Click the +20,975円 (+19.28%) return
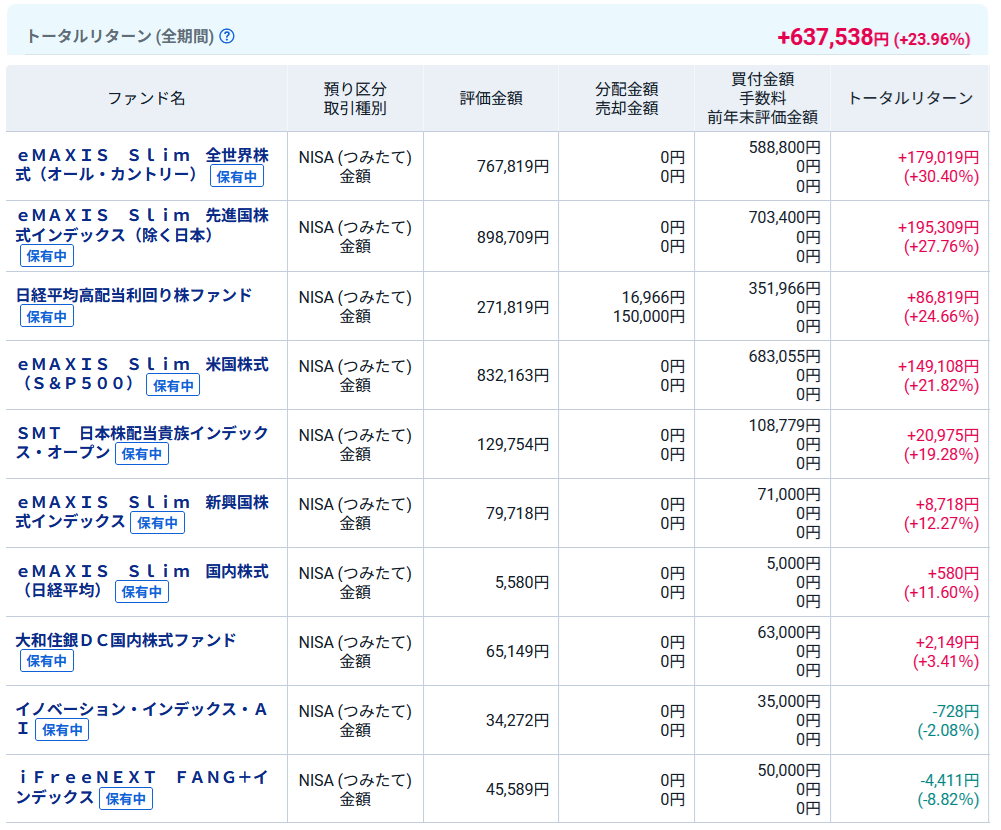 (x=941, y=445)
